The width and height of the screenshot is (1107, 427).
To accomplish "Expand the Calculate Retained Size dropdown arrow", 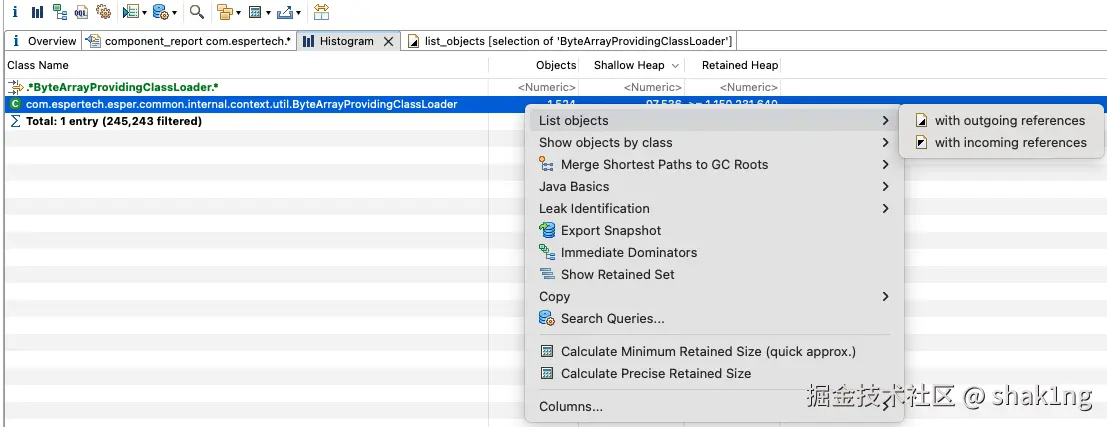I will pos(268,13).
